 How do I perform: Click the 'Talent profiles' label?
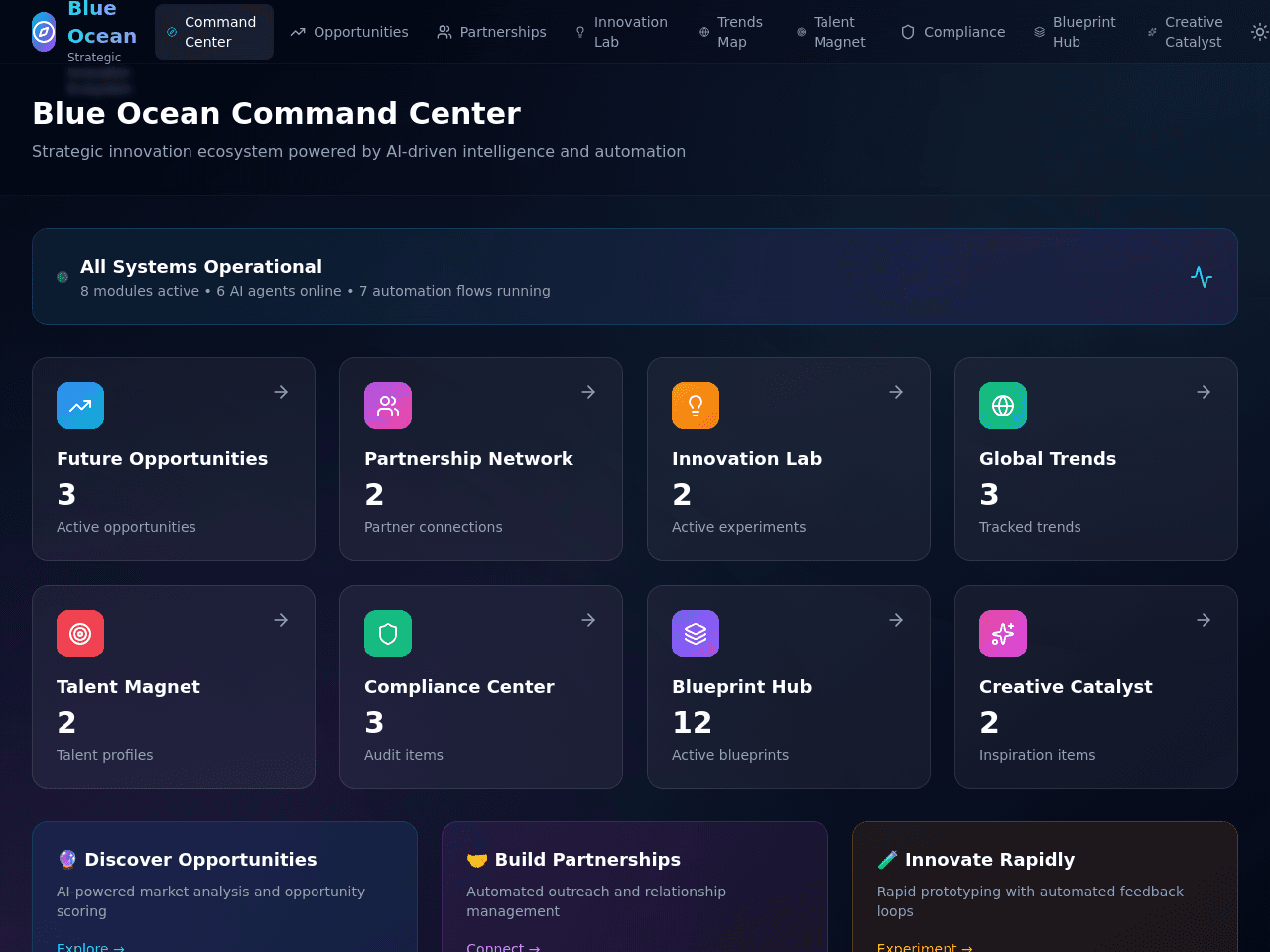coord(105,755)
